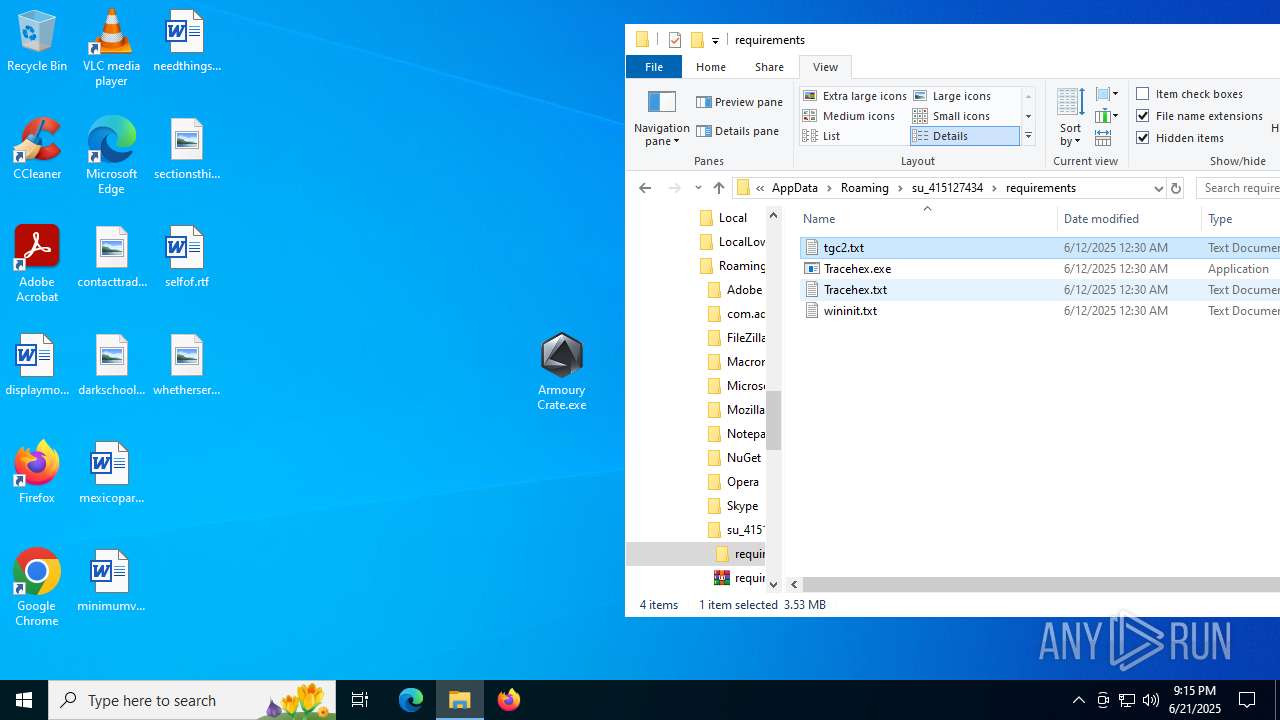Switch to the Share ribbon tab
Image resolution: width=1280 pixels, height=720 pixels.
coord(769,67)
